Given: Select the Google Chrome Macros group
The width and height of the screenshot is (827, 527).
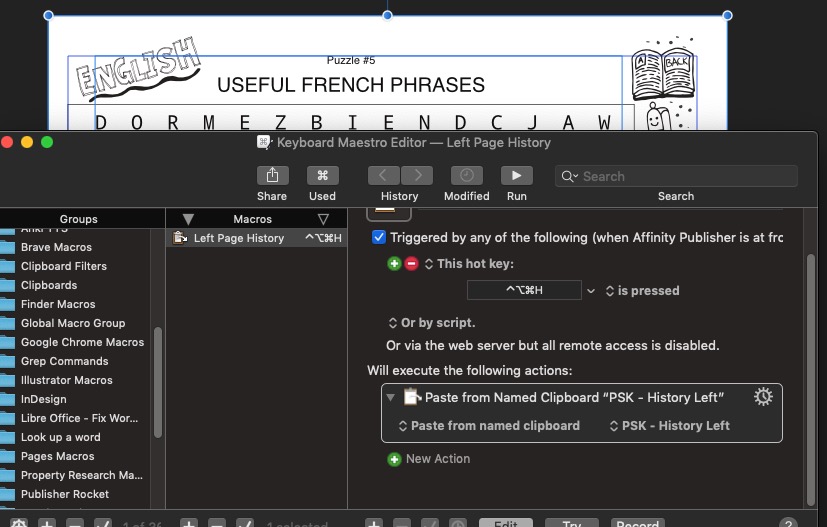Looking at the screenshot, I should [x=82, y=342].
